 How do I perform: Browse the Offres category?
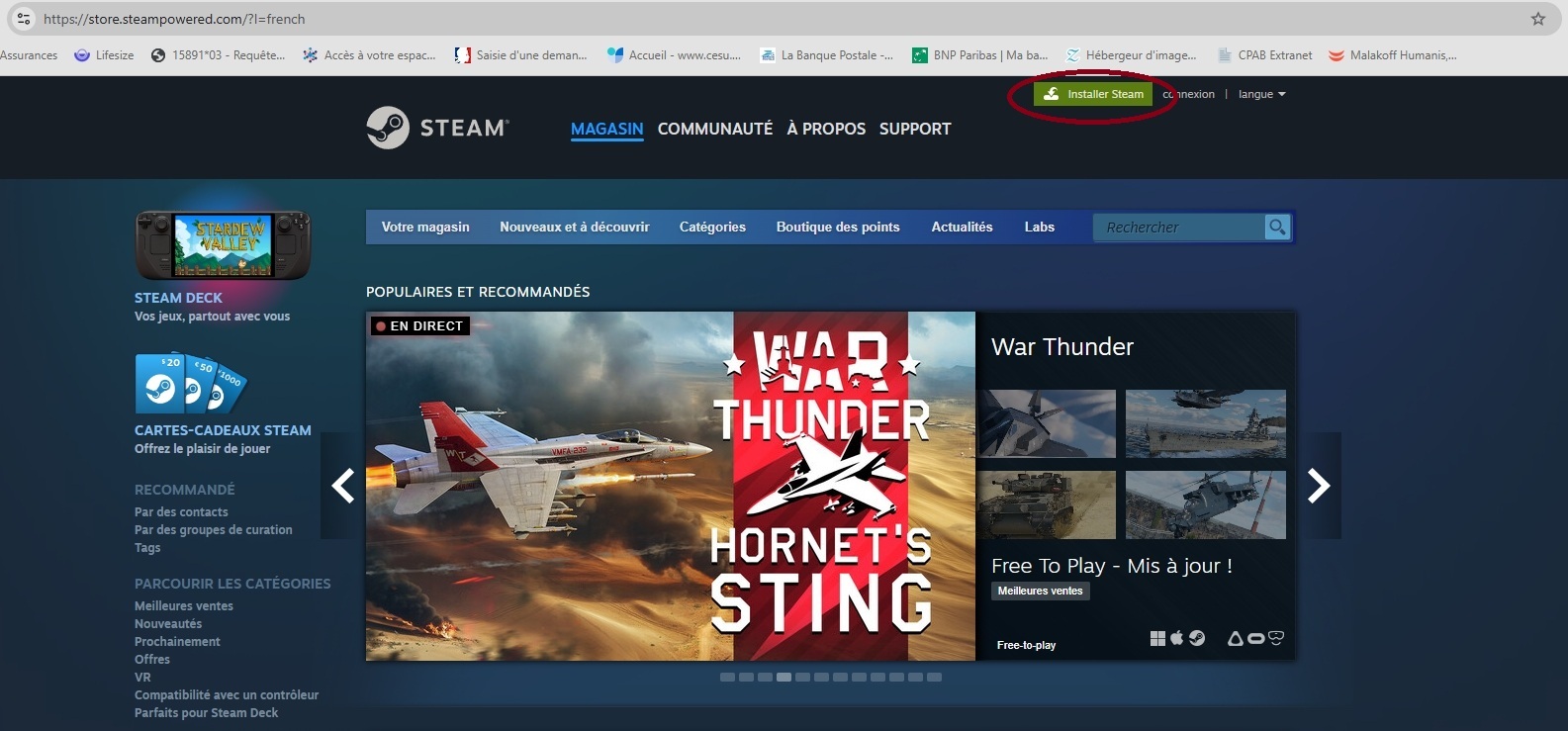click(x=152, y=660)
